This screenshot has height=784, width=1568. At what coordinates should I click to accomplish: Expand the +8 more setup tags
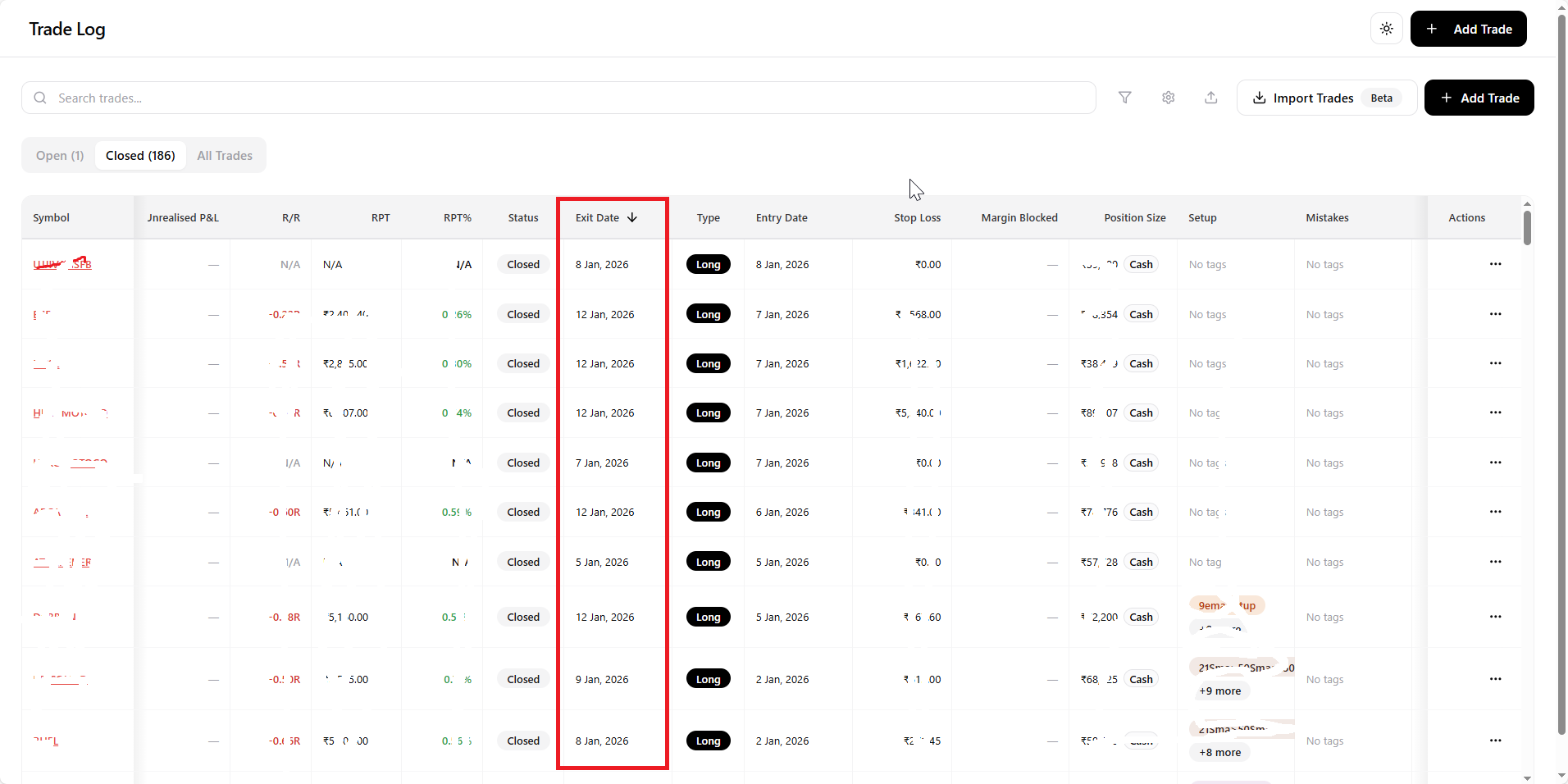(x=1219, y=753)
